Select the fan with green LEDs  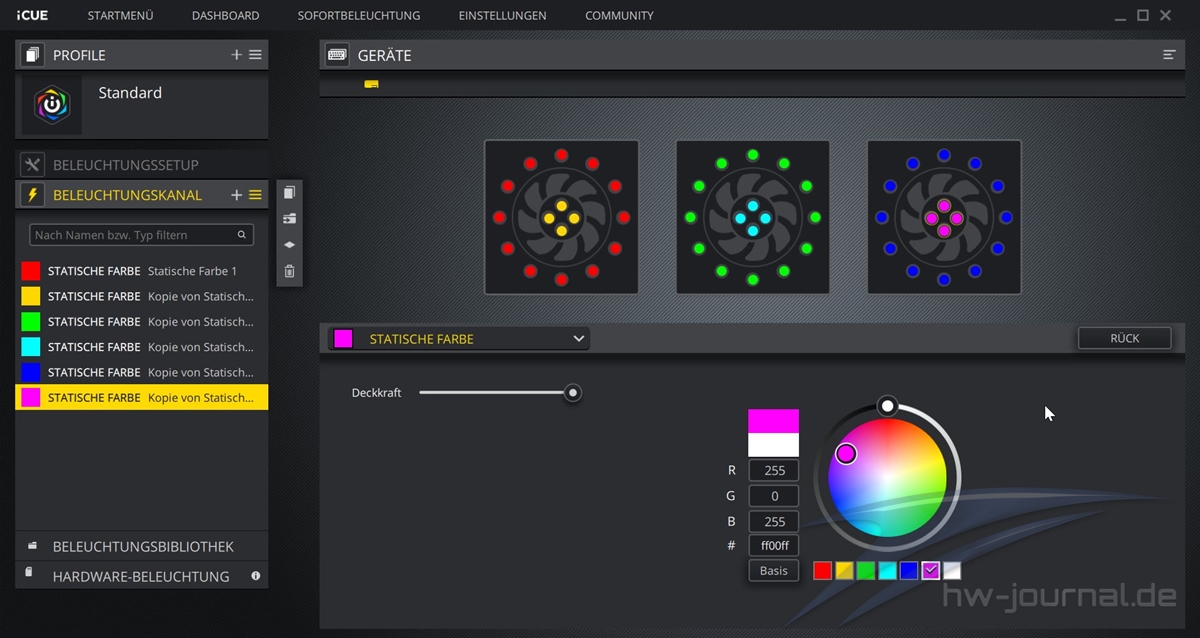pos(753,217)
